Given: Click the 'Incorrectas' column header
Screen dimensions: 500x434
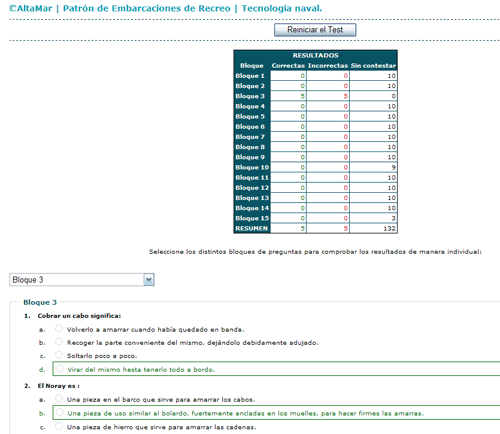Looking at the screenshot, I should tap(328, 66).
